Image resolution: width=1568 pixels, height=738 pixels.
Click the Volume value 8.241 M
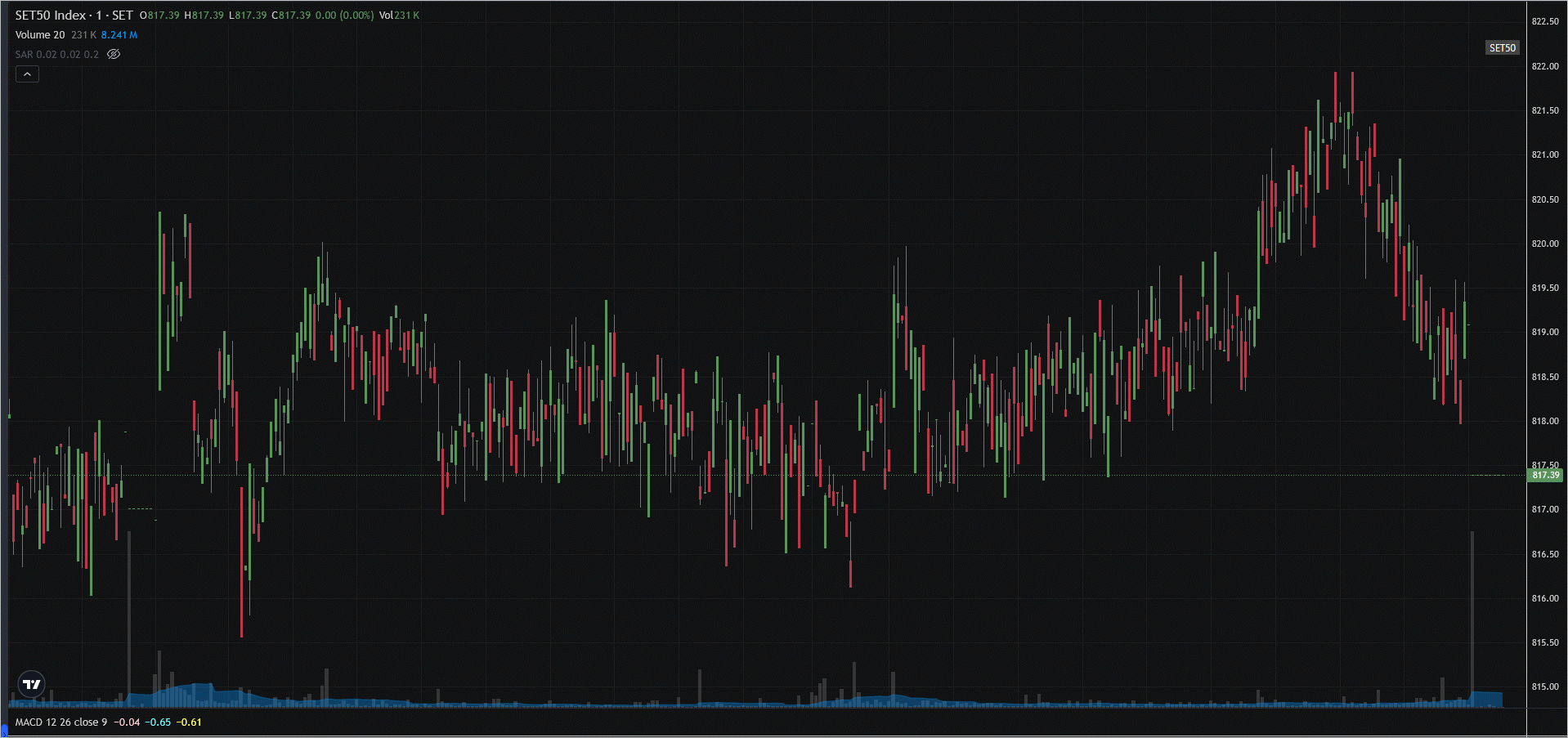point(119,35)
